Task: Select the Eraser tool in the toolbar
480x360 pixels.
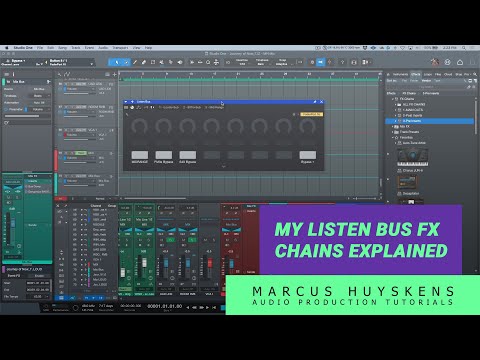Action: point(144,62)
